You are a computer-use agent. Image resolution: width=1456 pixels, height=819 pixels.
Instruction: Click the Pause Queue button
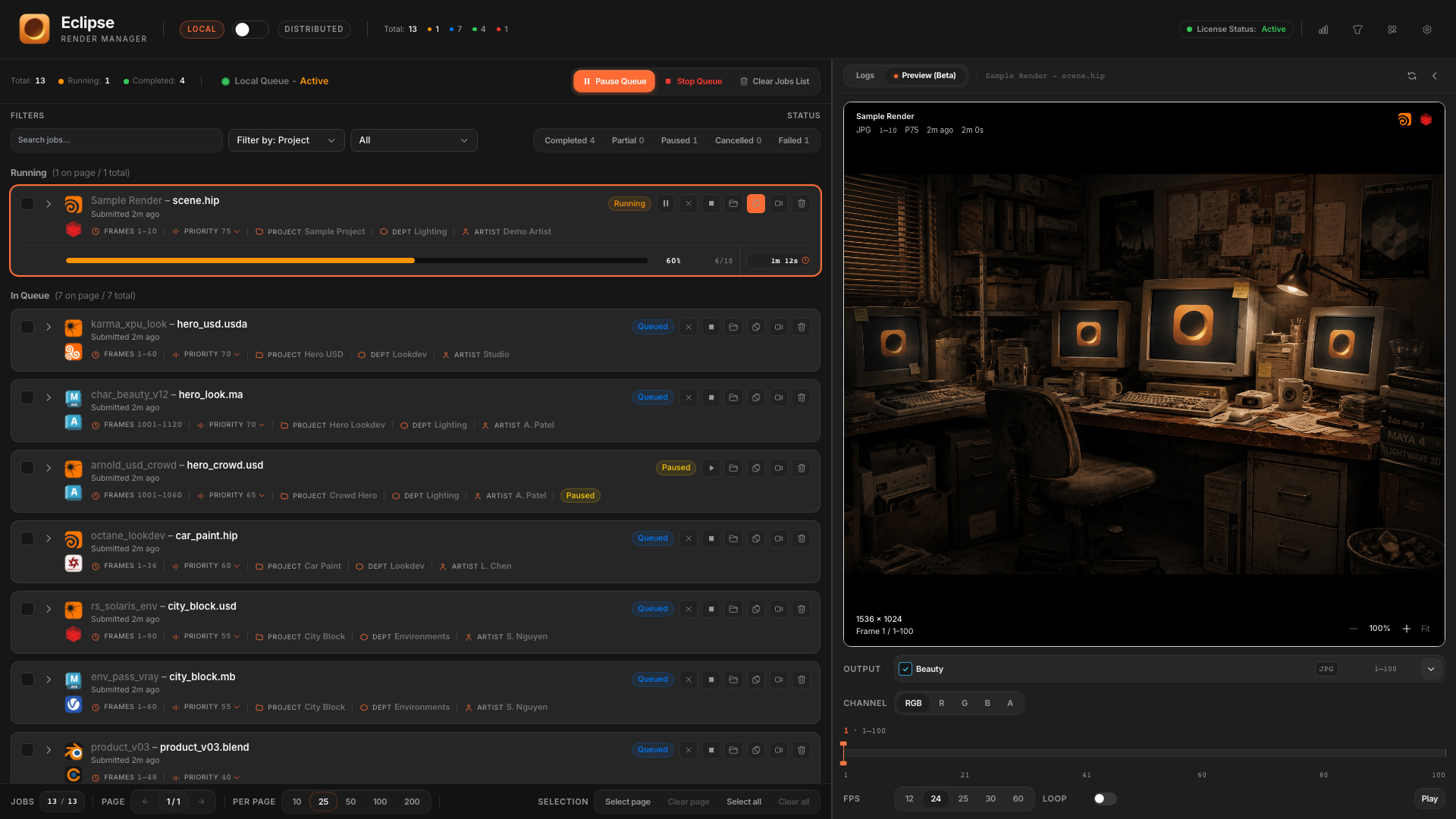[614, 81]
